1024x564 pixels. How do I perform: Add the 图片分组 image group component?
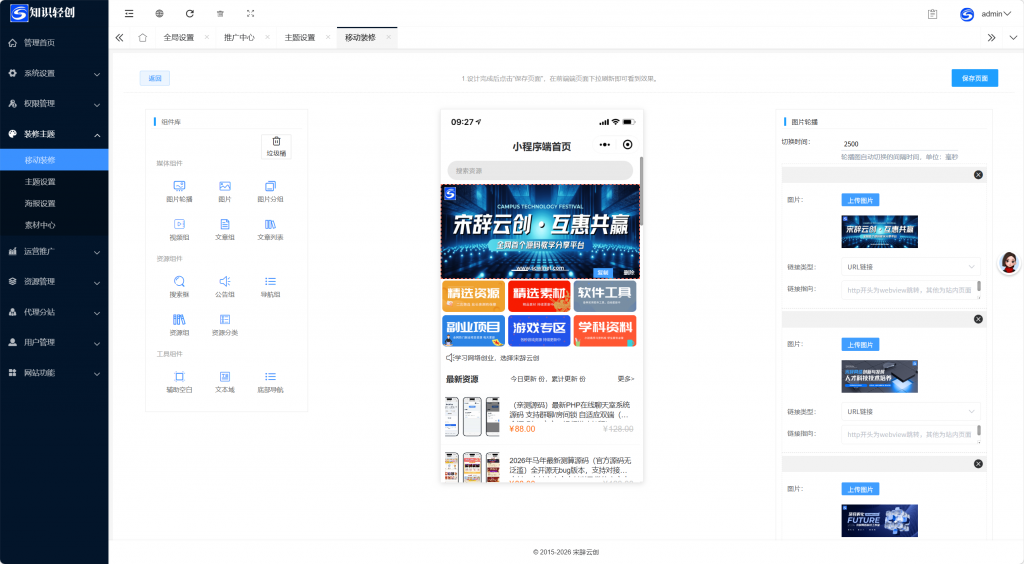pyautogui.click(x=270, y=191)
